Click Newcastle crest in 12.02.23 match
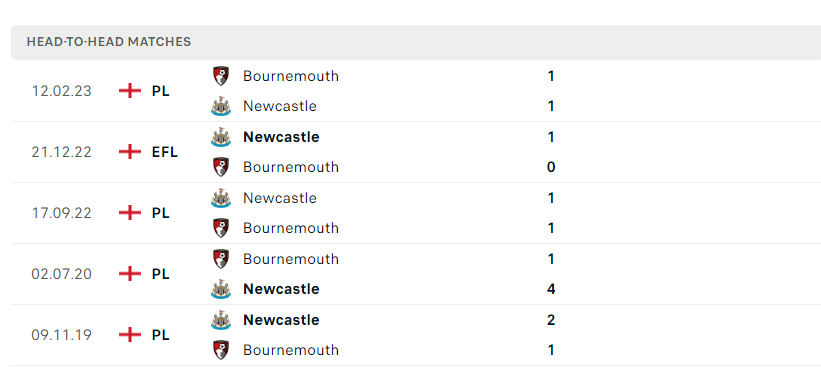821x375 pixels. click(x=221, y=106)
